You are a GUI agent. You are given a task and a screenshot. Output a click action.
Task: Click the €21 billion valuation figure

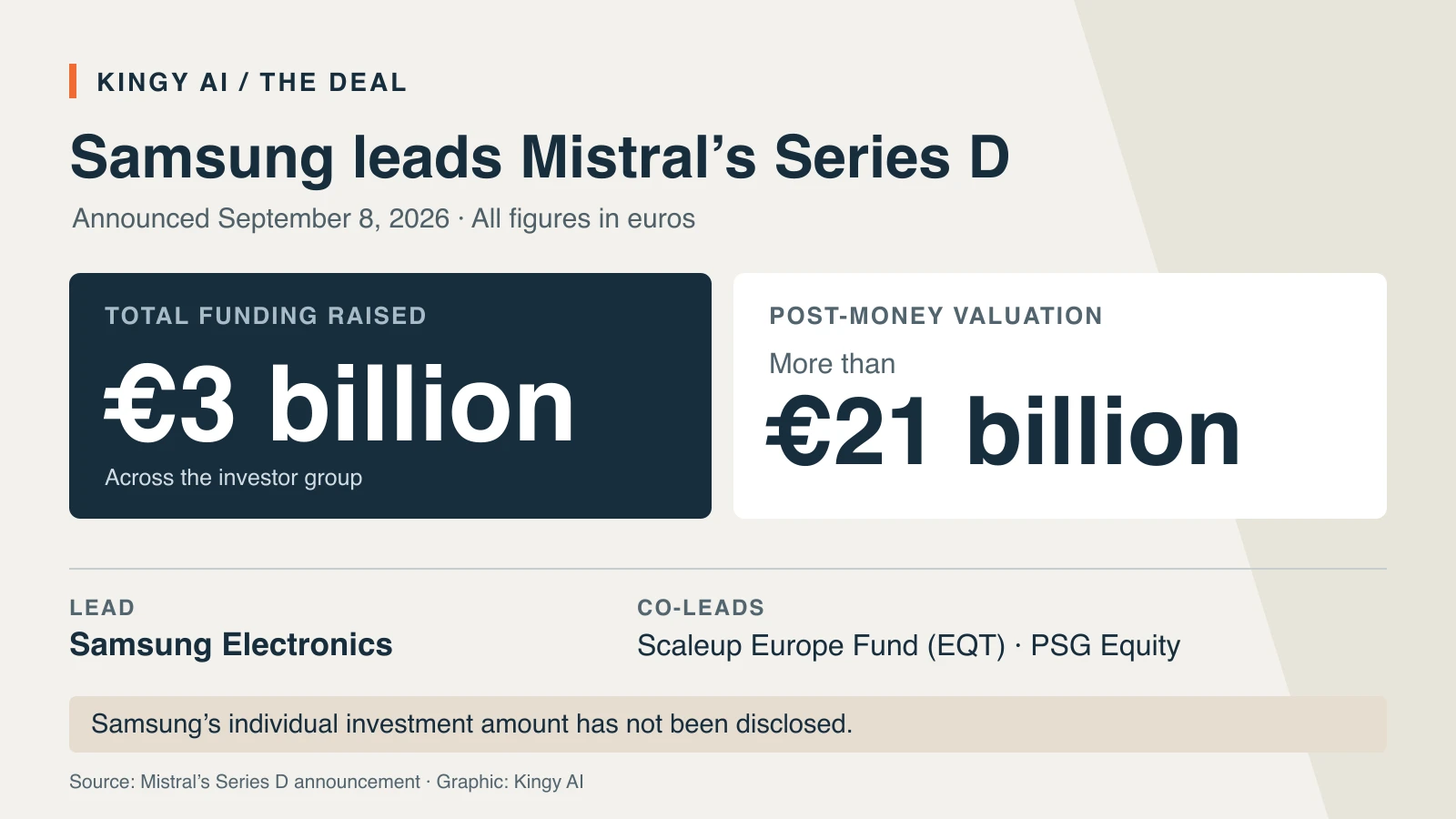pos(1004,432)
